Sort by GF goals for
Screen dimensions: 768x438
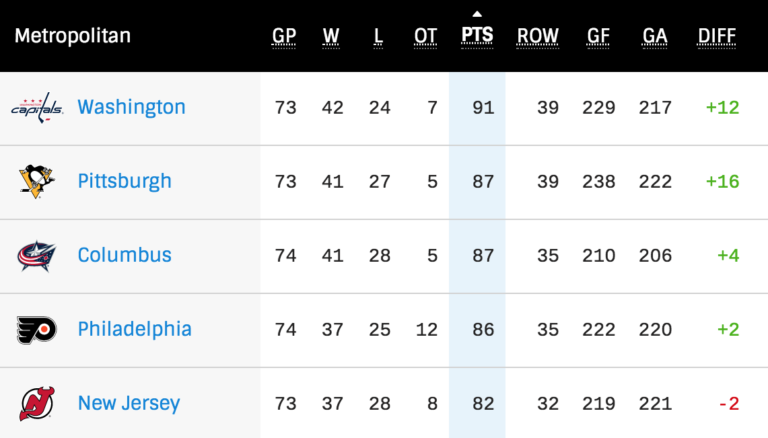599,36
